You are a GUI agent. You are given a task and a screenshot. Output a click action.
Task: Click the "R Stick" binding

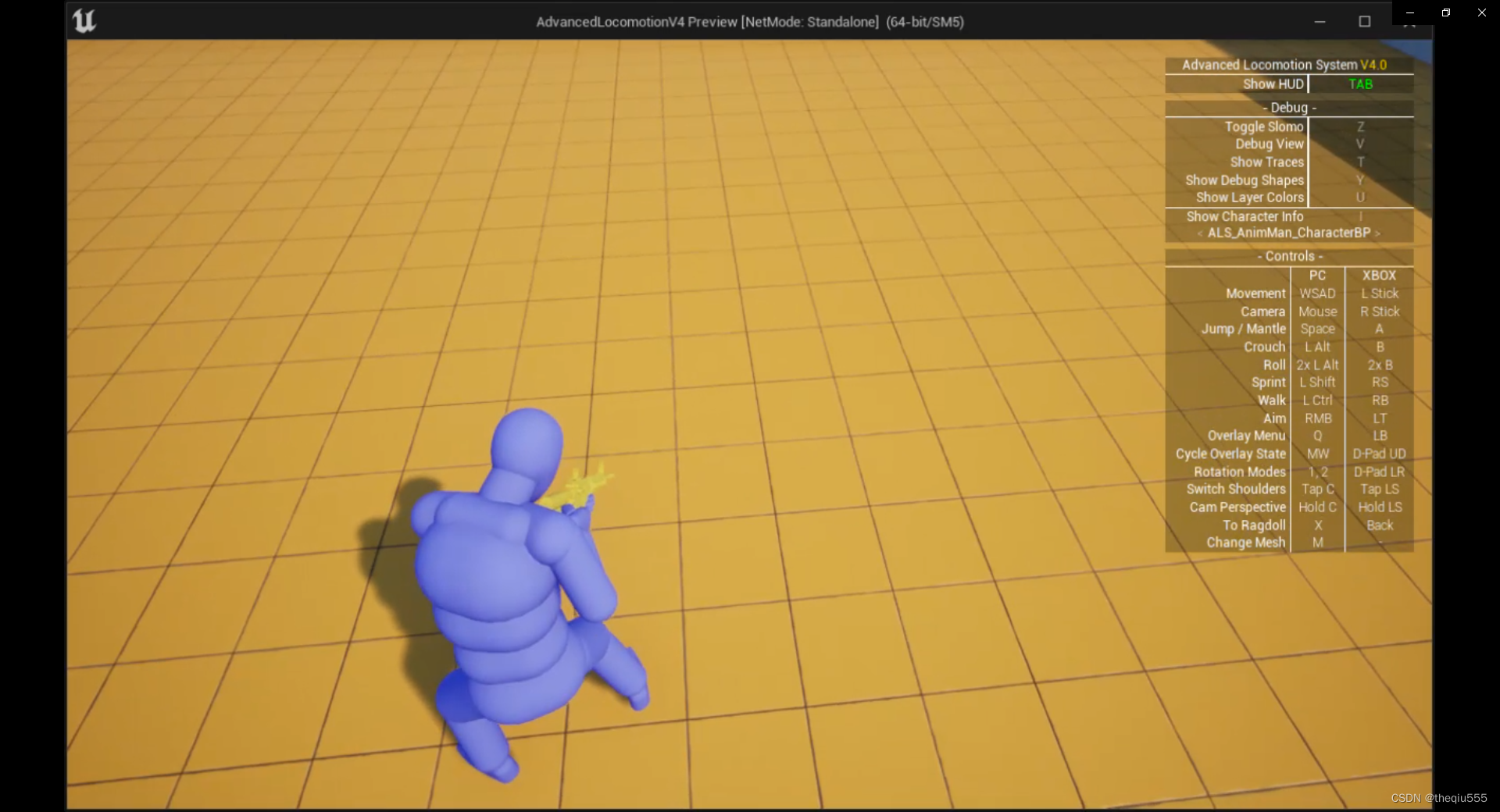[x=1380, y=312]
